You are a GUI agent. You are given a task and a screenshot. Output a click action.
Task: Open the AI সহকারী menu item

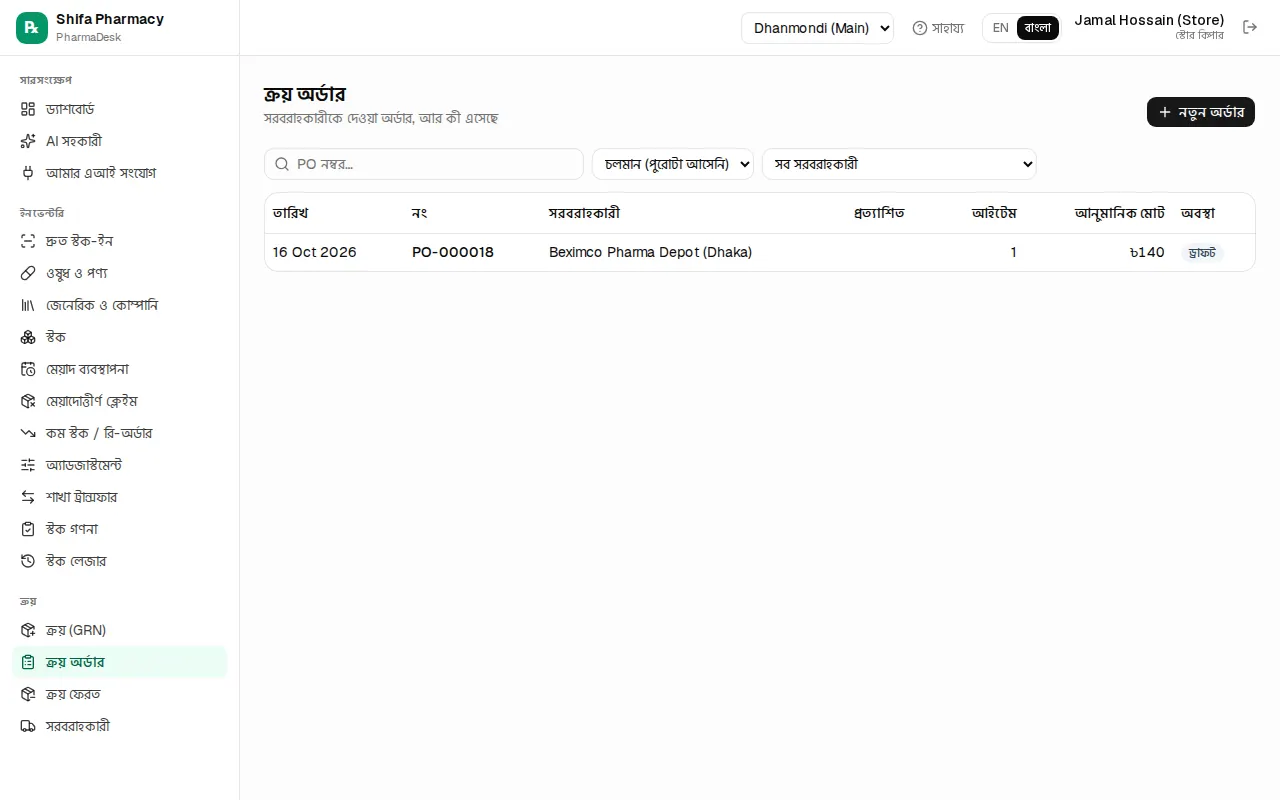120,141
